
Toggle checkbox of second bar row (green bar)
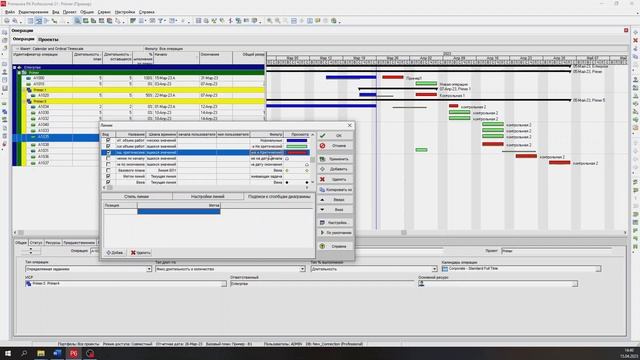coord(108,146)
